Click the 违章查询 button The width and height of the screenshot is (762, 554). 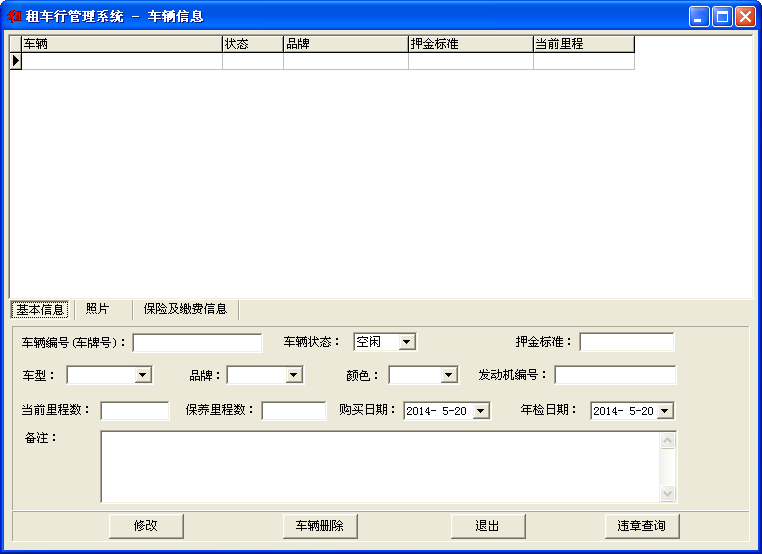point(642,526)
